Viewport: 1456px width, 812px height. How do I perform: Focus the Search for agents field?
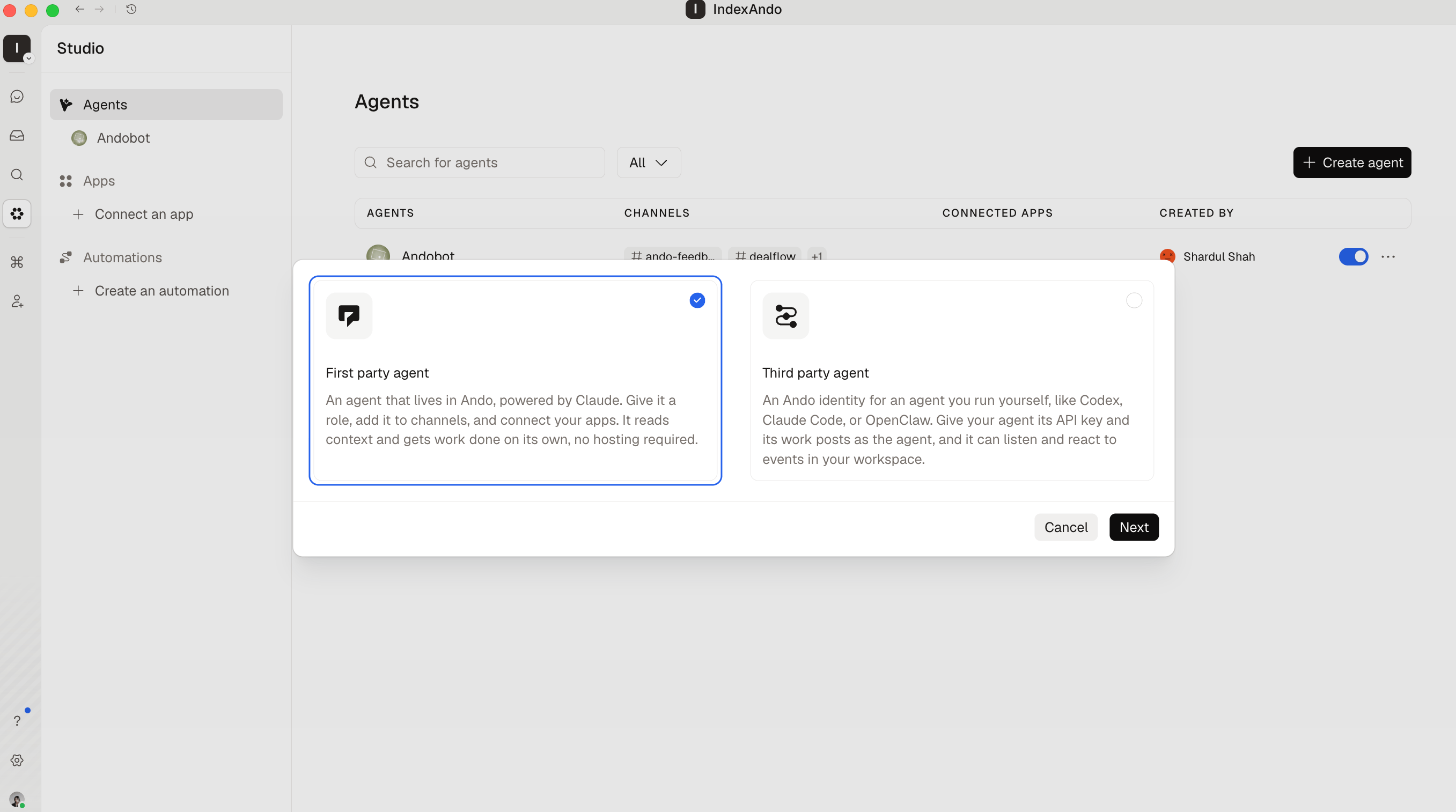pos(479,163)
